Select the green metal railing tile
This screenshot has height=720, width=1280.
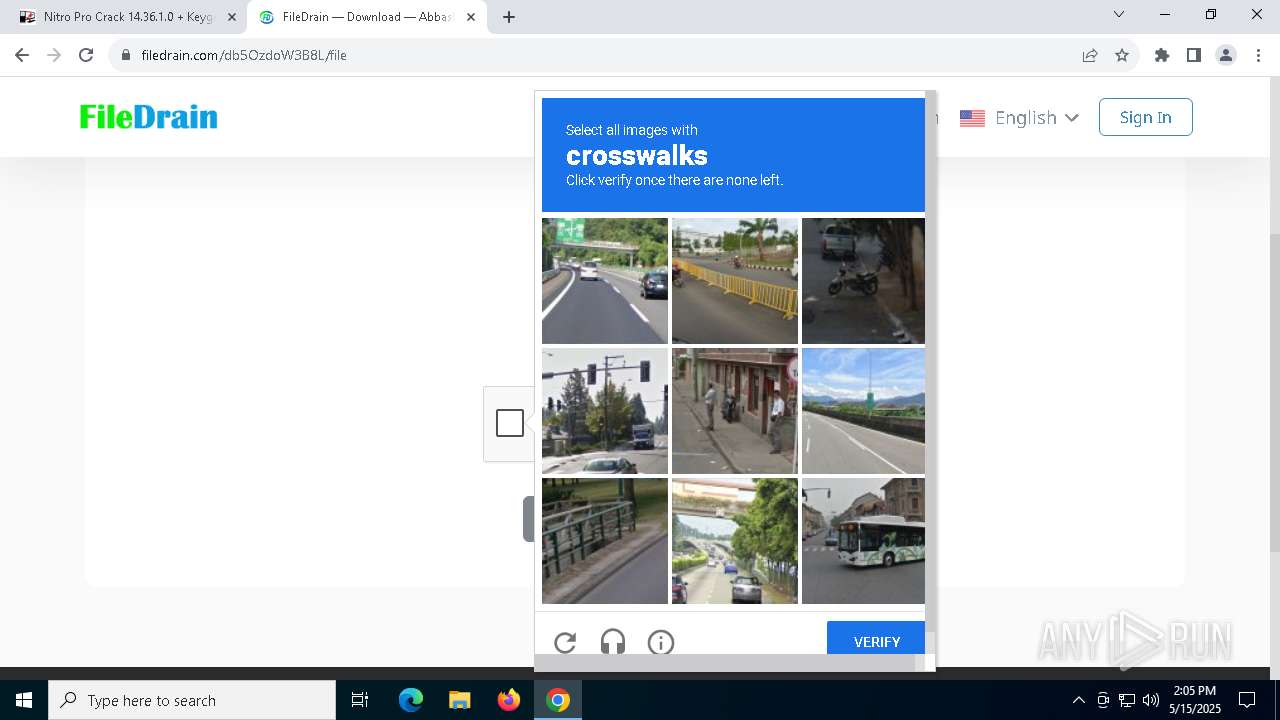click(605, 541)
